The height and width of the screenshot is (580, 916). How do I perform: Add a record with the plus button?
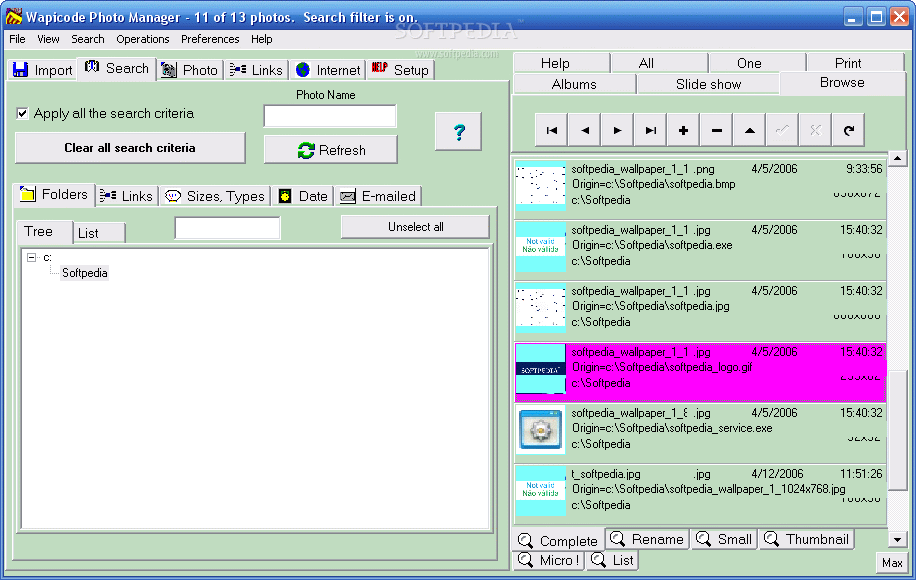pos(683,130)
